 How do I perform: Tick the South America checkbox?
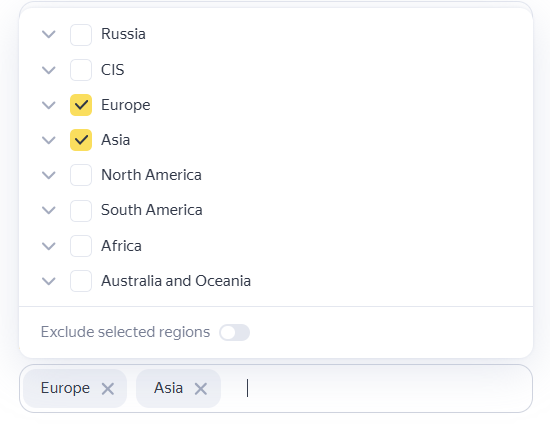81,210
